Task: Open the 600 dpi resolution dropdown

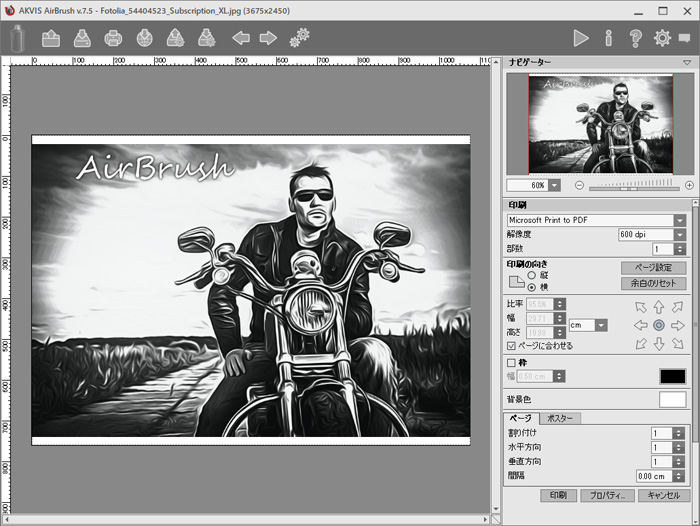Action: click(679, 234)
